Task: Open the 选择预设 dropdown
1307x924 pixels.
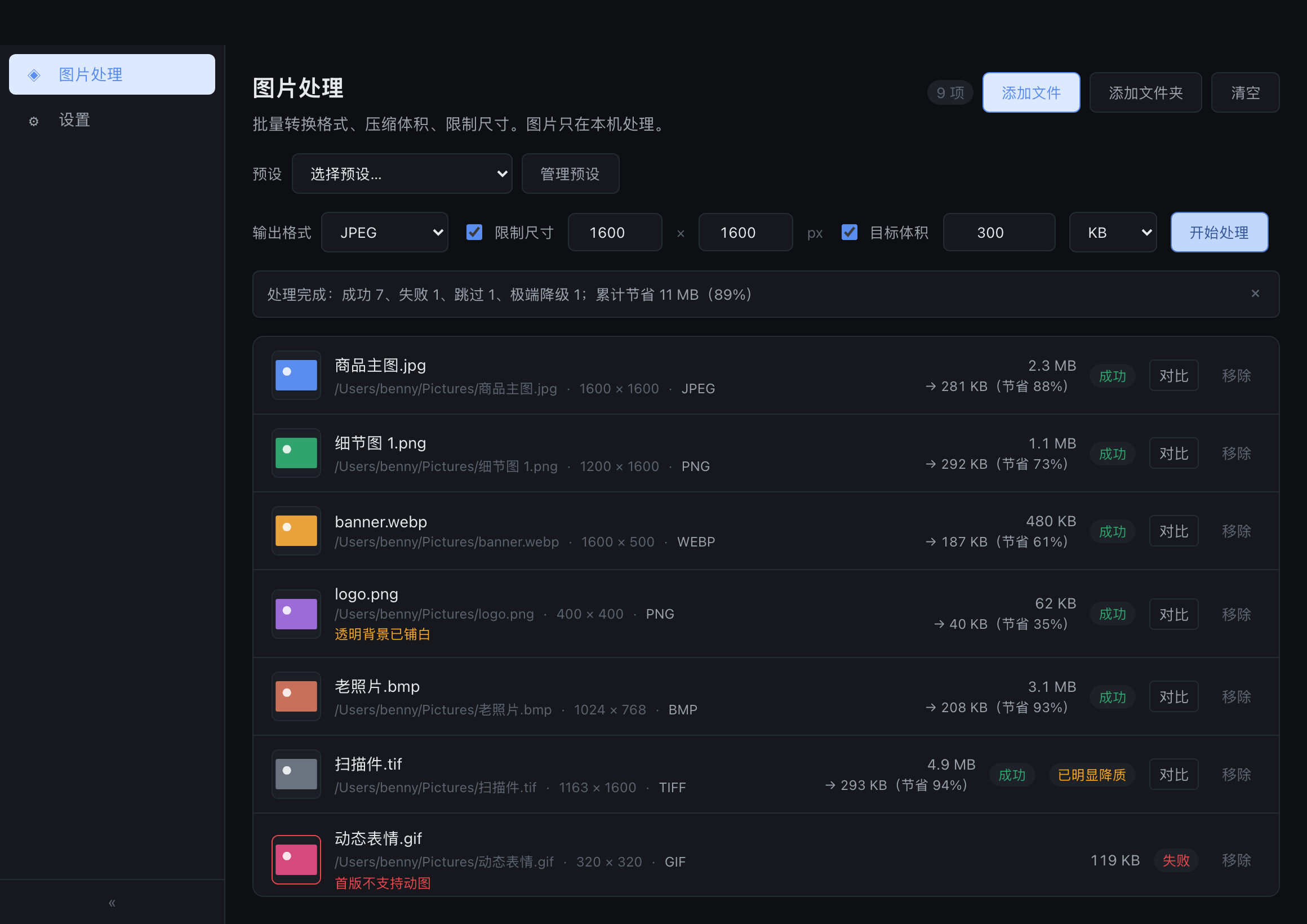Action: coord(402,174)
